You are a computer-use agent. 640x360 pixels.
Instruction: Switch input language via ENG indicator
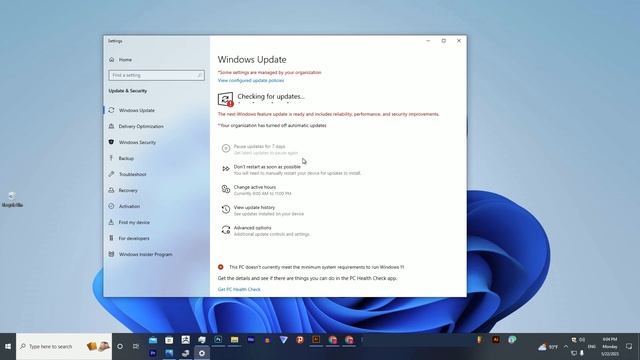(591, 347)
